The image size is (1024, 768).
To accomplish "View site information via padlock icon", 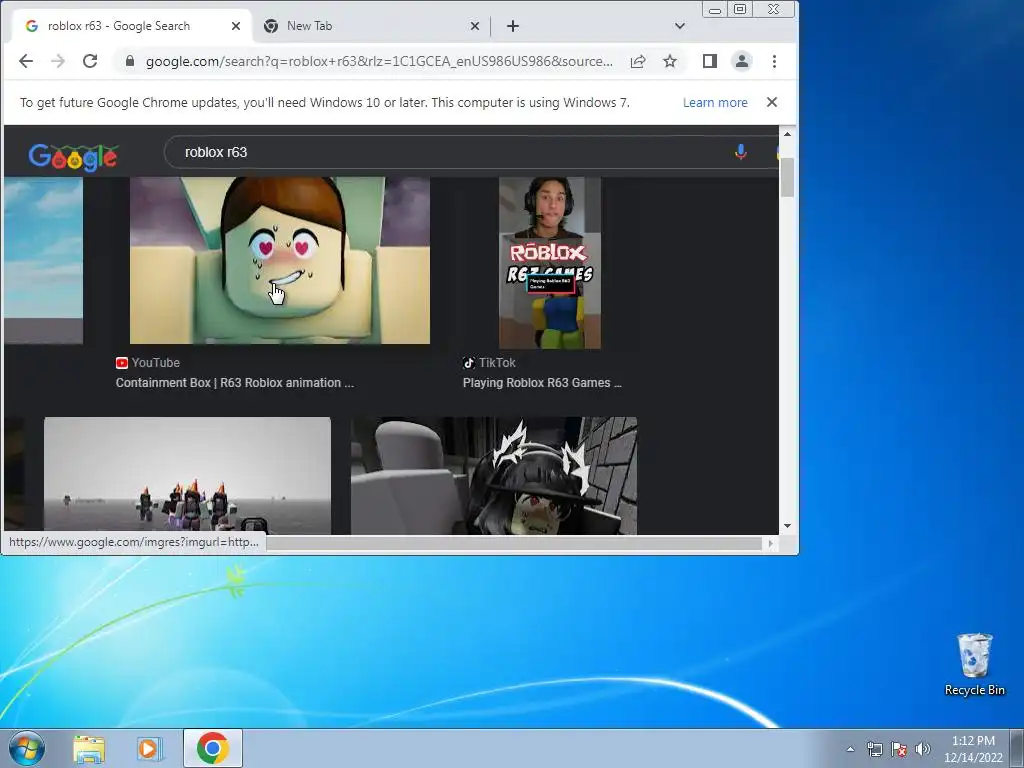I will point(130,61).
